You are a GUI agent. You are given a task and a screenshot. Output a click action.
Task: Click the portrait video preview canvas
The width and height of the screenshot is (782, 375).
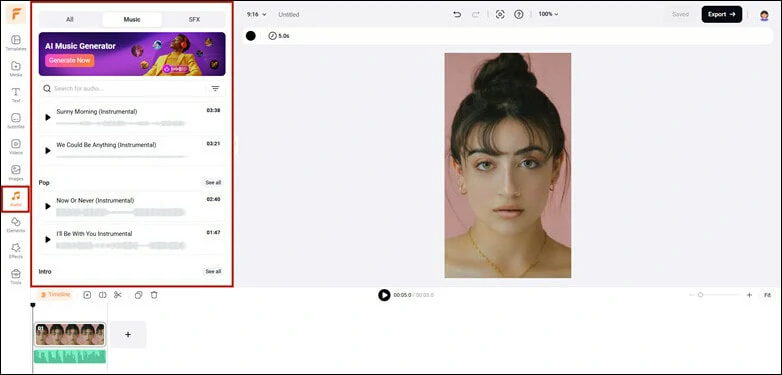[508, 165]
